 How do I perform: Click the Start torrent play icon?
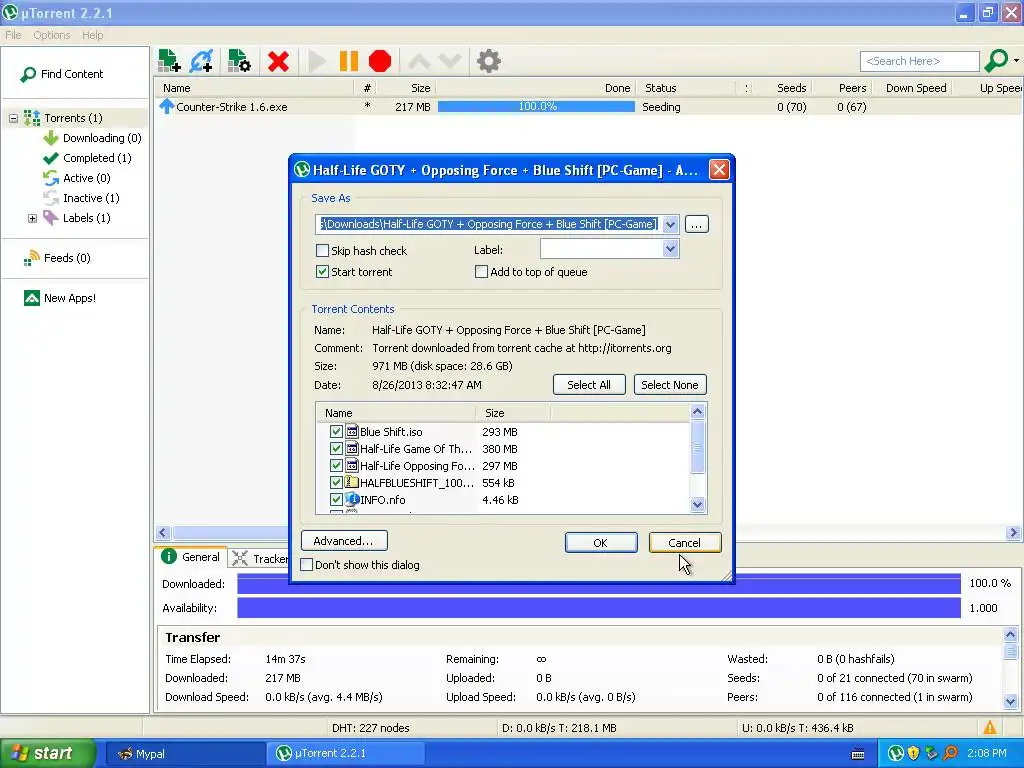[x=317, y=61]
